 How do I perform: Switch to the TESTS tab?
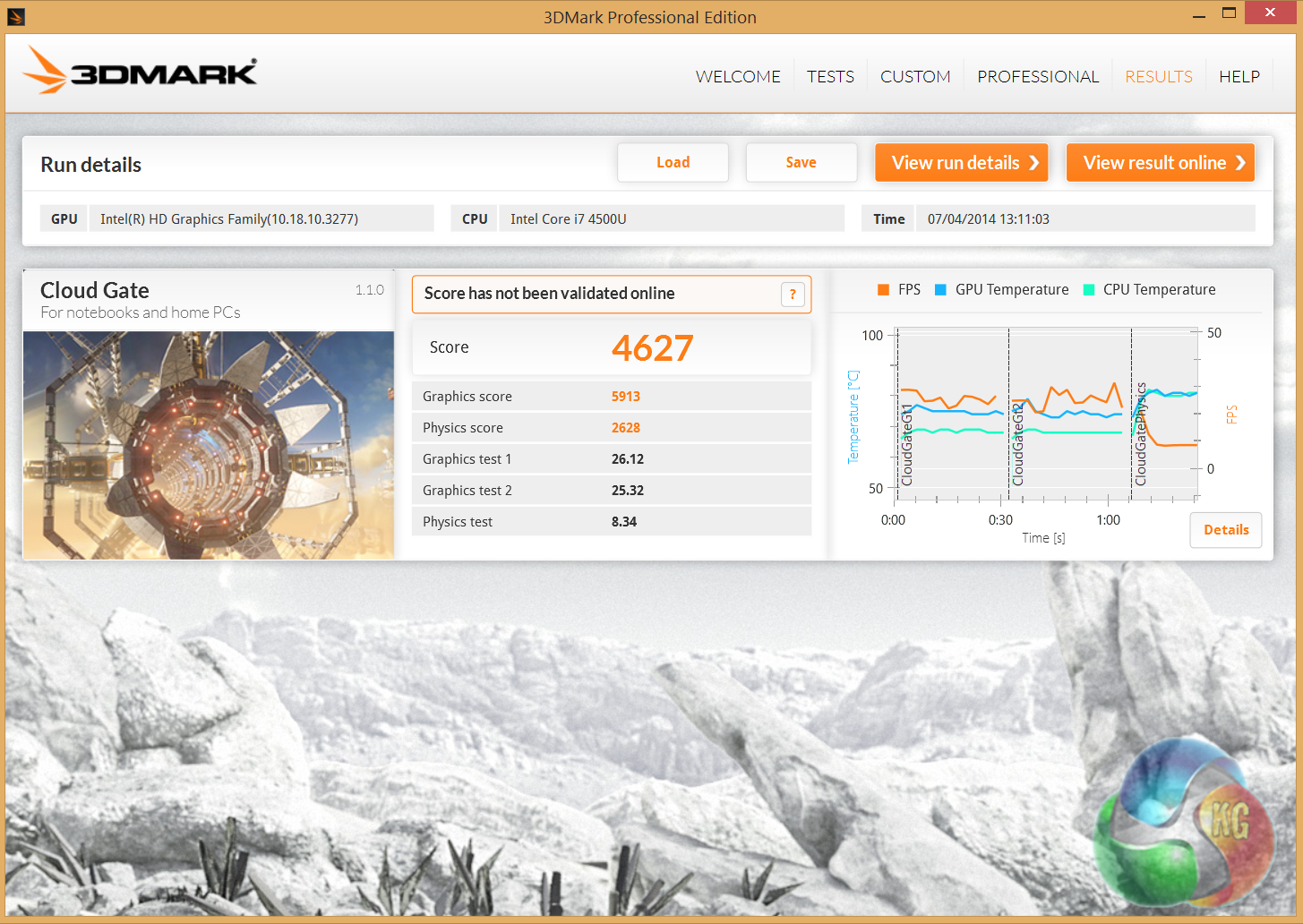[830, 77]
